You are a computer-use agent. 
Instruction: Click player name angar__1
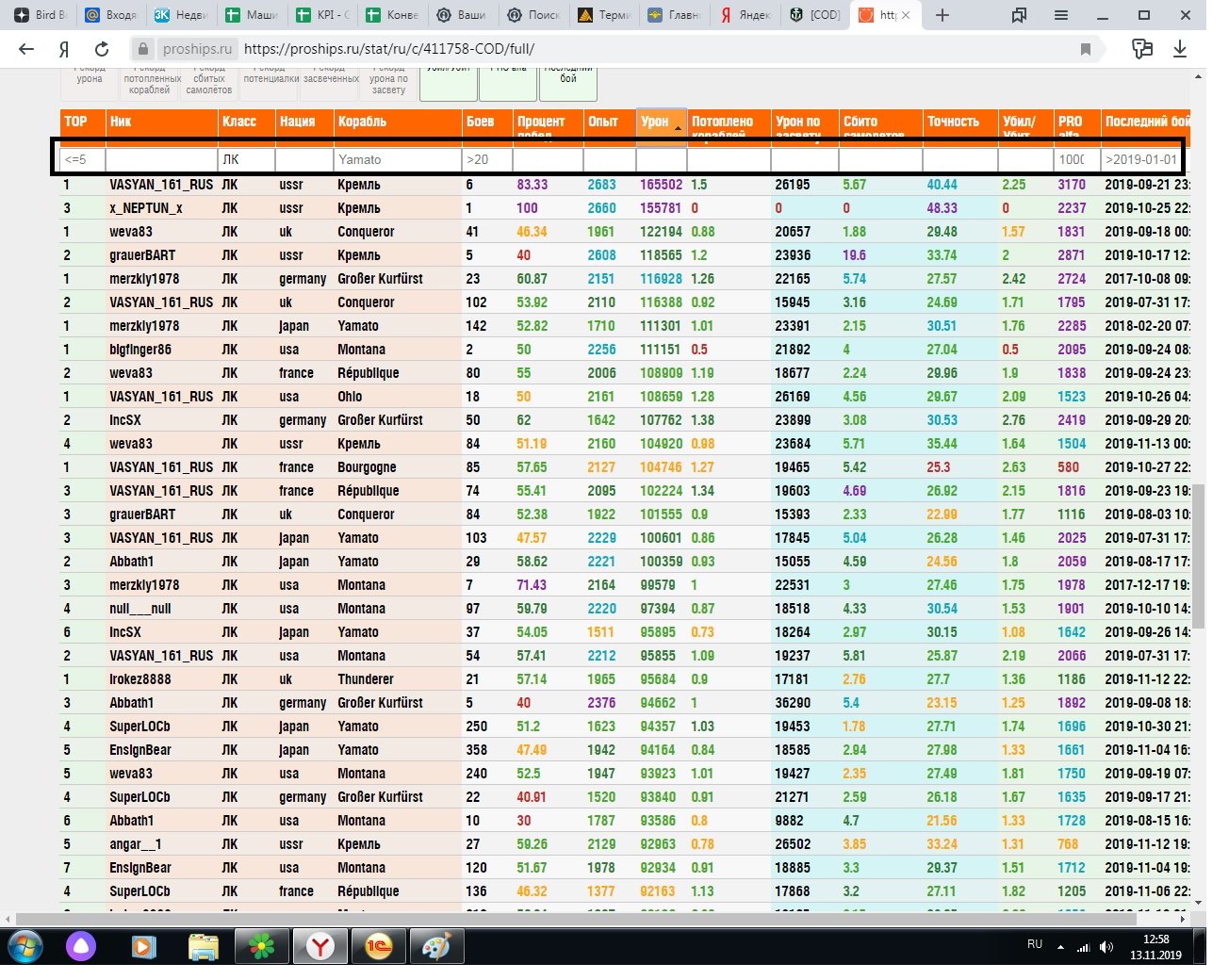click(136, 844)
